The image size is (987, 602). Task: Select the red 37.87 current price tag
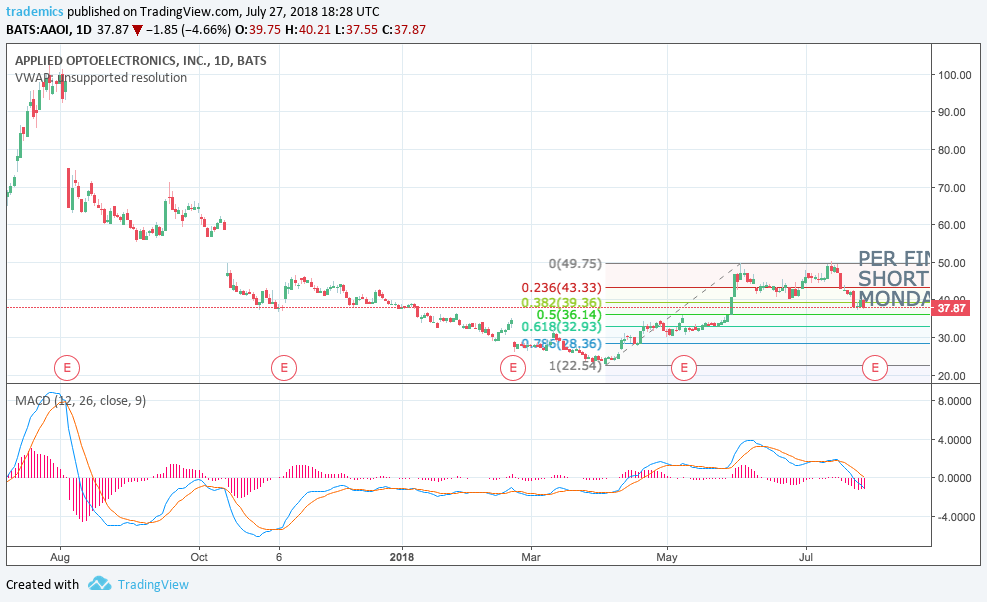[x=950, y=308]
